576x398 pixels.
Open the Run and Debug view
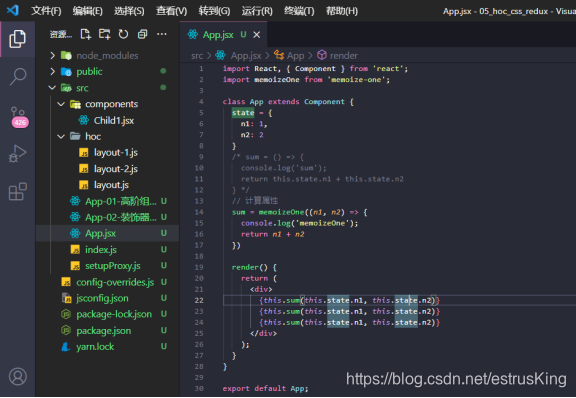point(17,153)
